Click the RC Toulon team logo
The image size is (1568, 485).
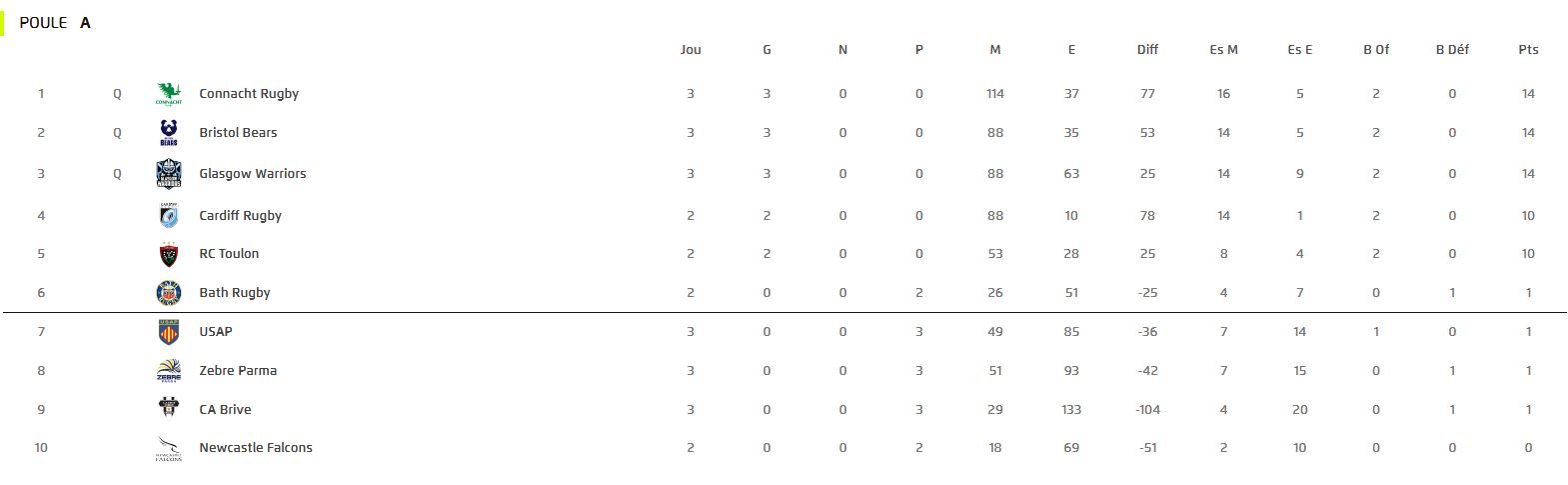169,254
